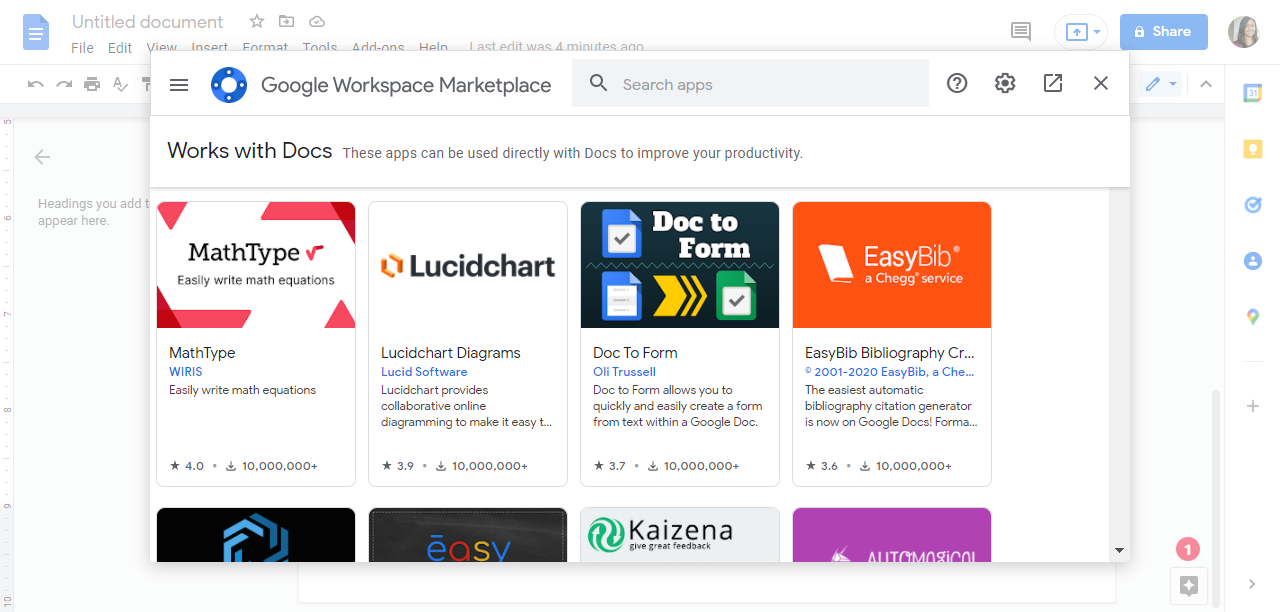Get add-ons with the plus icon
Screen dimensions: 1280x612
tap(1252, 406)
